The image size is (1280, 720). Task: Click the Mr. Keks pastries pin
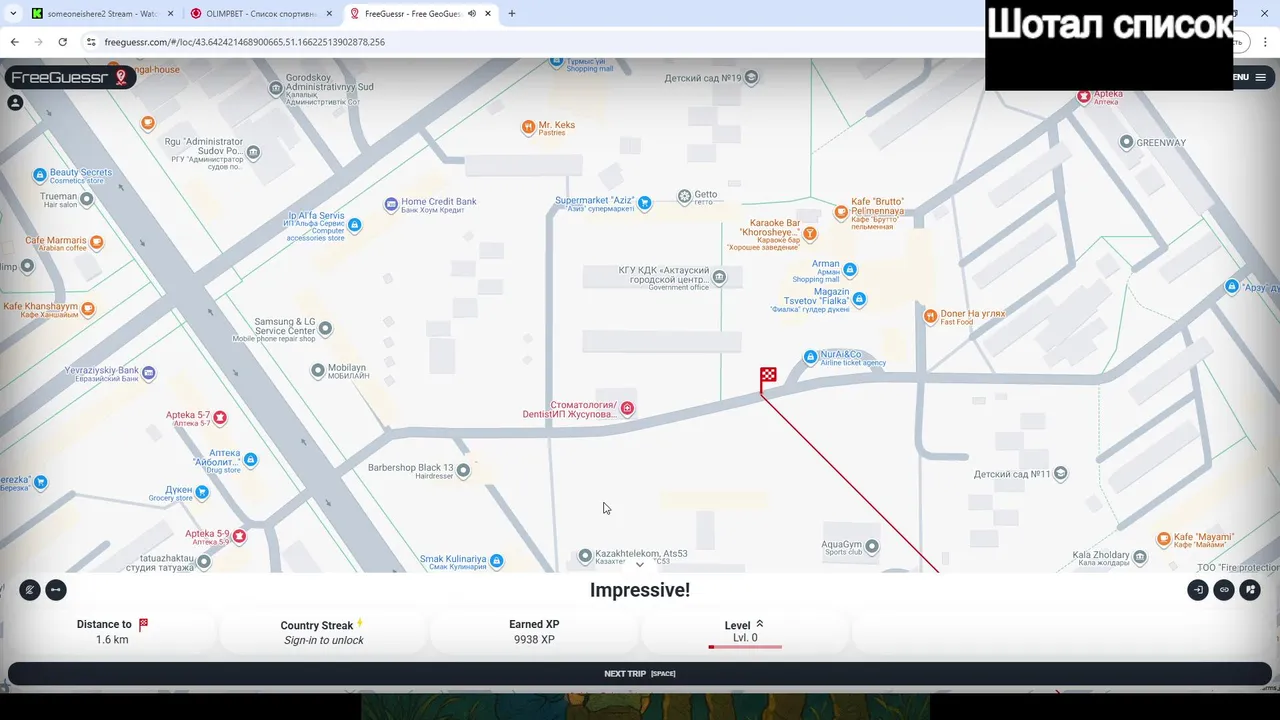coord(528,127)
